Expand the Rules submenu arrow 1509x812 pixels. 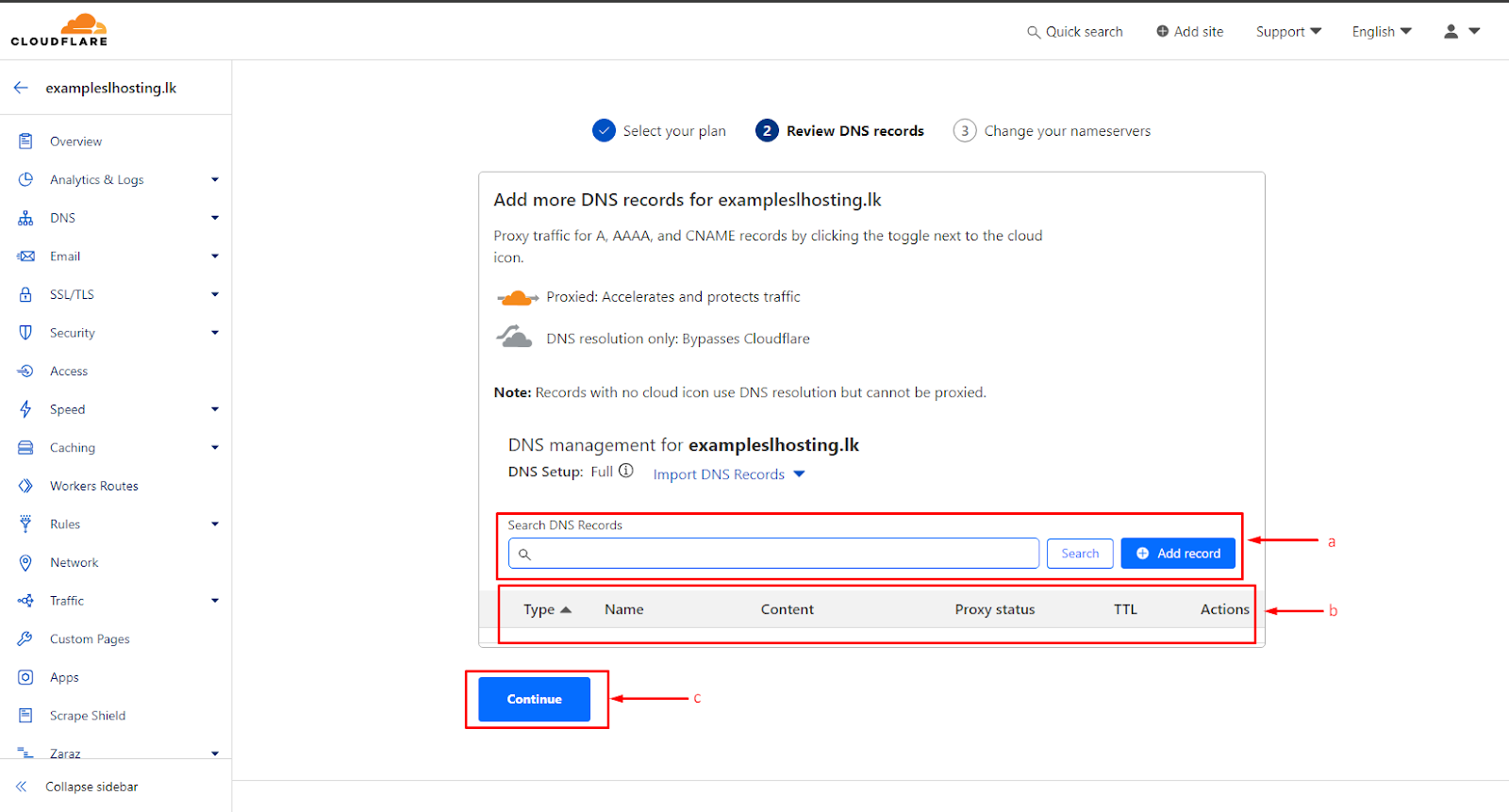215,524
